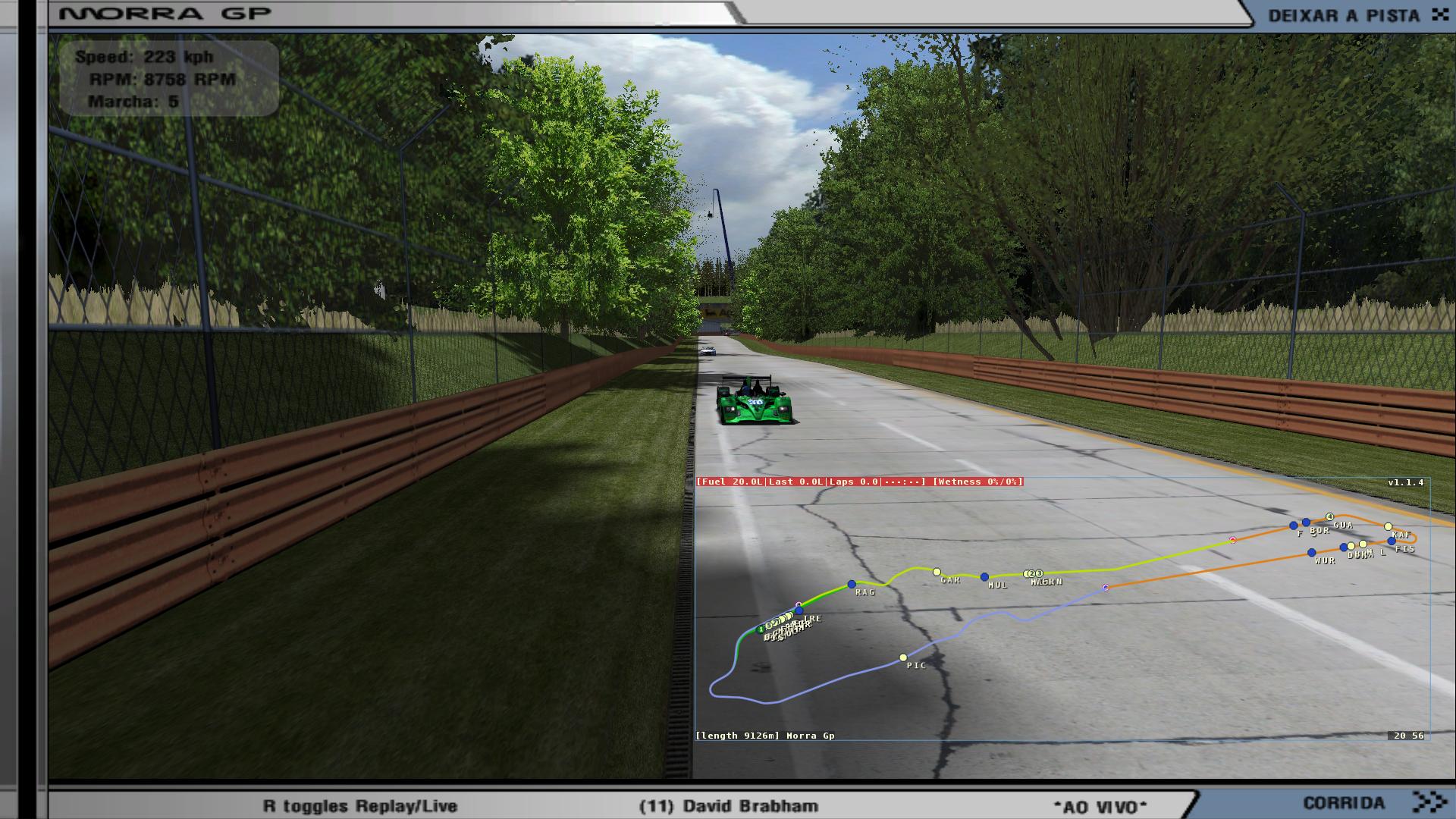Click the BOR blue dot on map
Image resolution: width=1456 pixels, height=819 pixels.
(1306, 522)
